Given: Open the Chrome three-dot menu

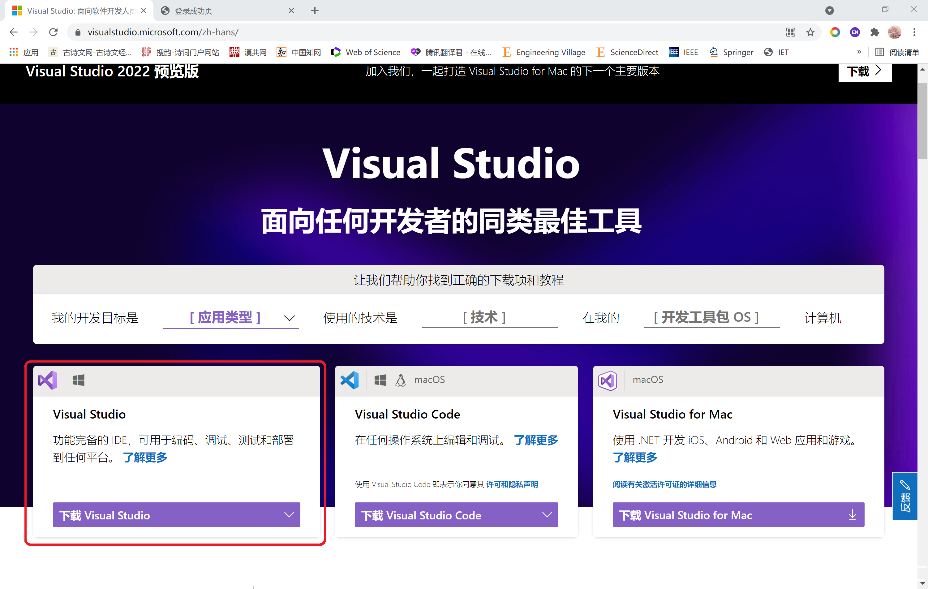Looking at the screenshot, I should coord(914,32).
